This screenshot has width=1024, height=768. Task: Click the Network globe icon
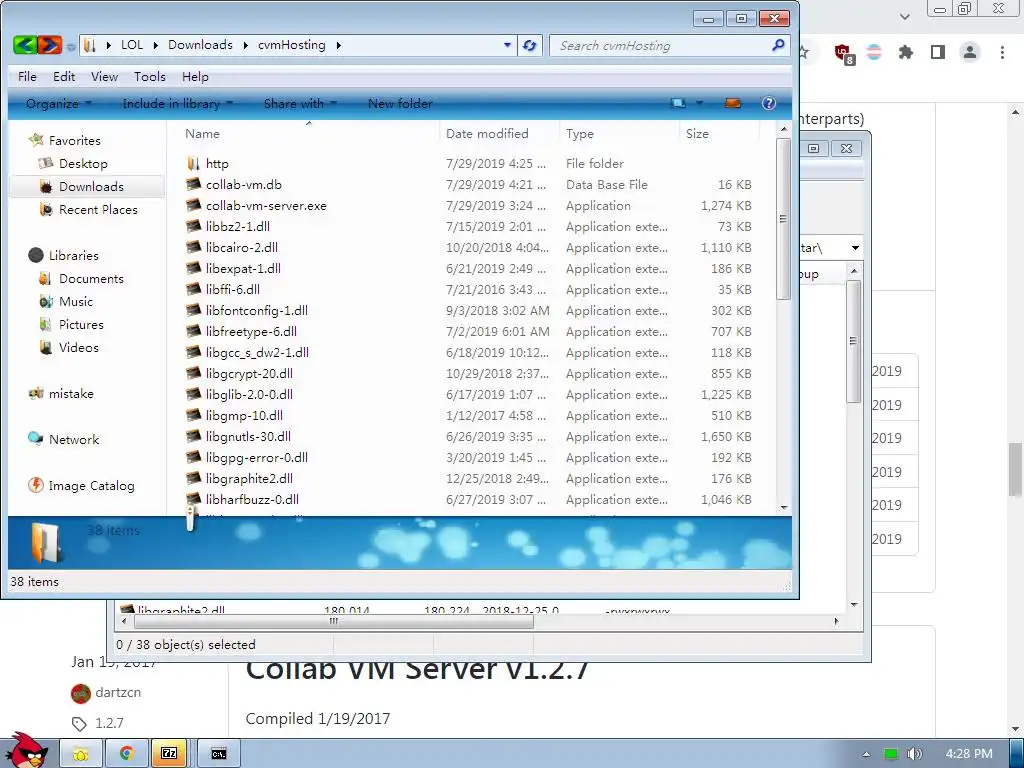36,439
